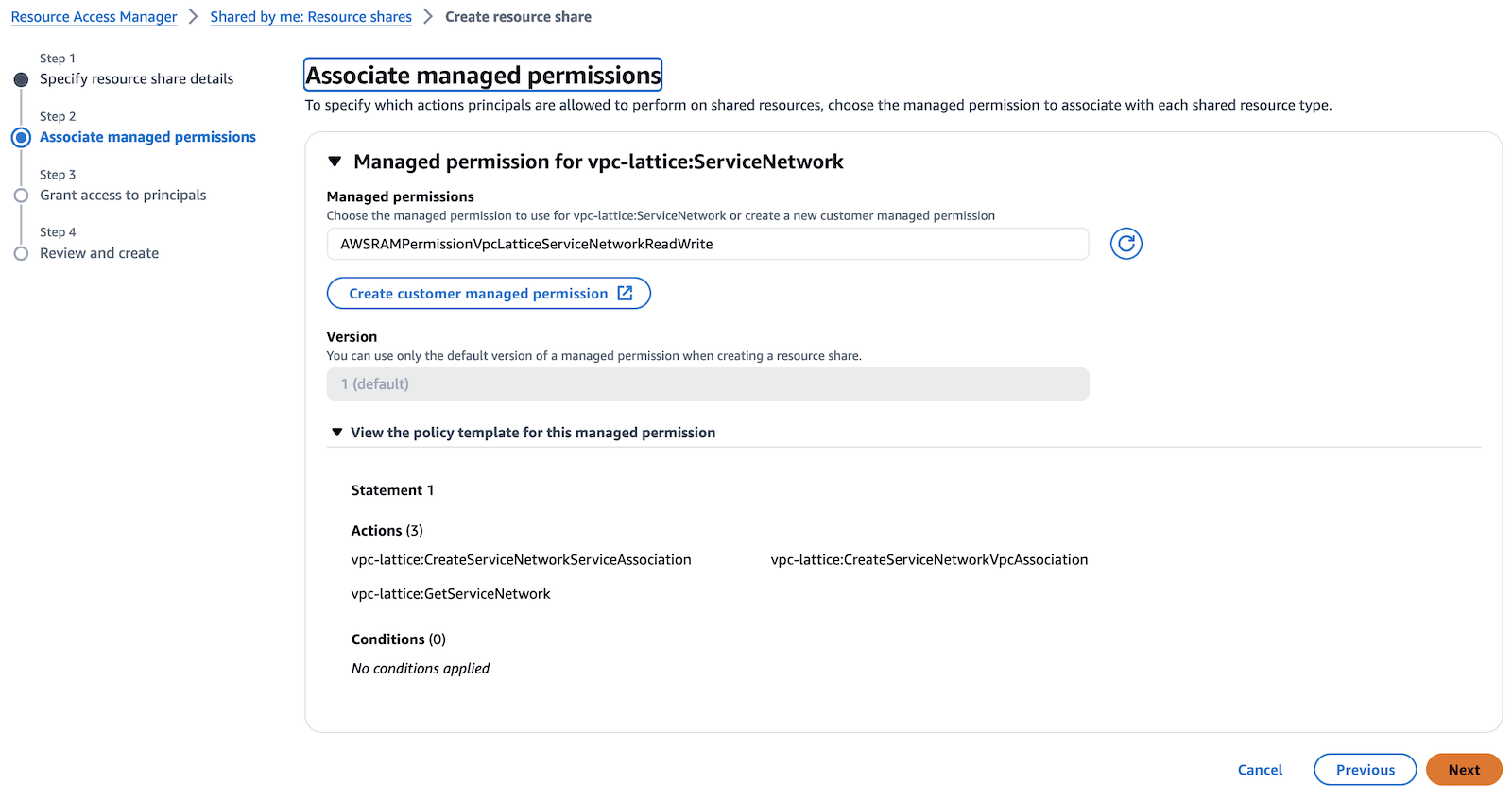Image resolution: width=1512 pixels, height=801 pixels.
Task: Cancel the resource share creation
Action: point(1260,770)
